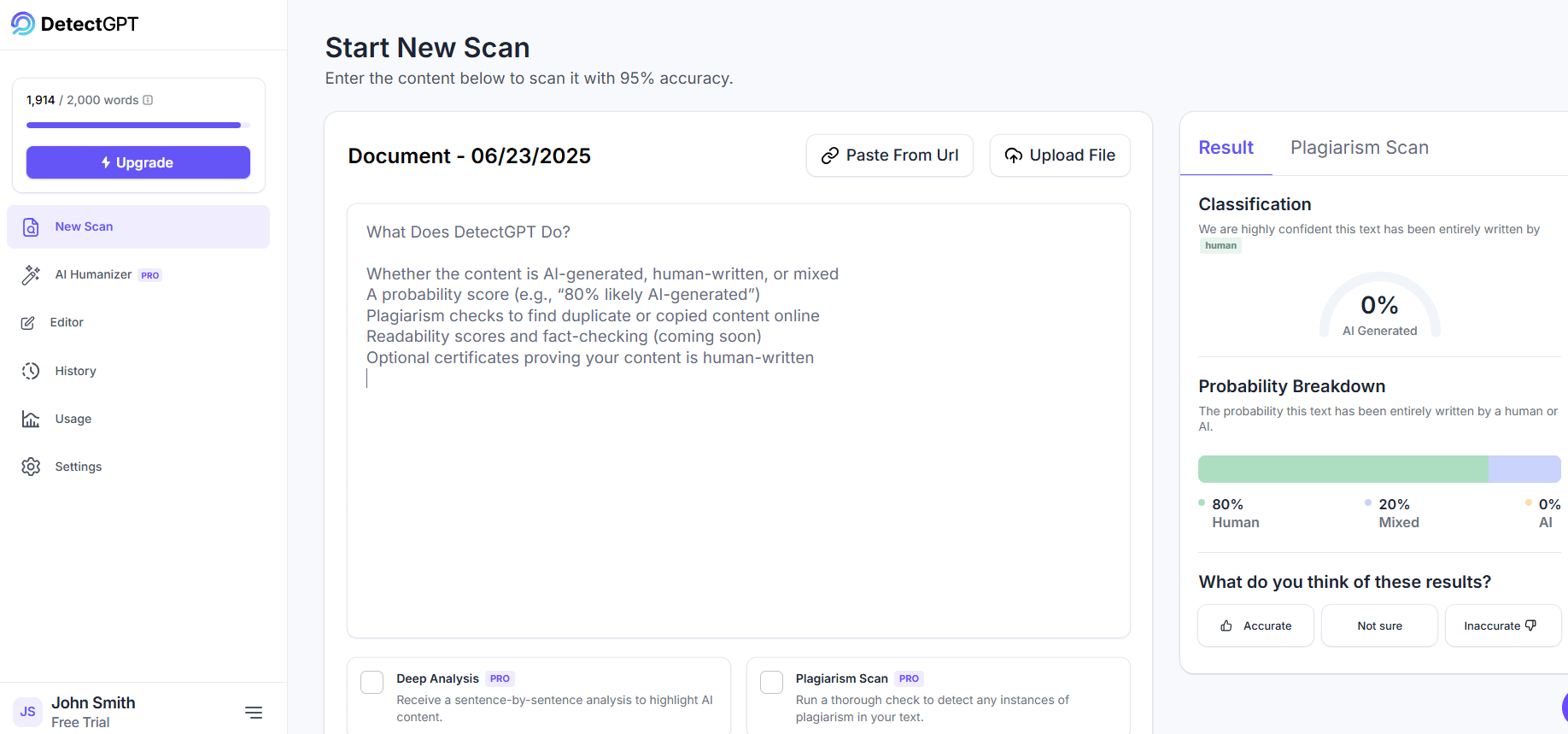Click the DetectGPT logo icon
Image resolution: width=1568 pixels, height=734 pixels.
23,24
